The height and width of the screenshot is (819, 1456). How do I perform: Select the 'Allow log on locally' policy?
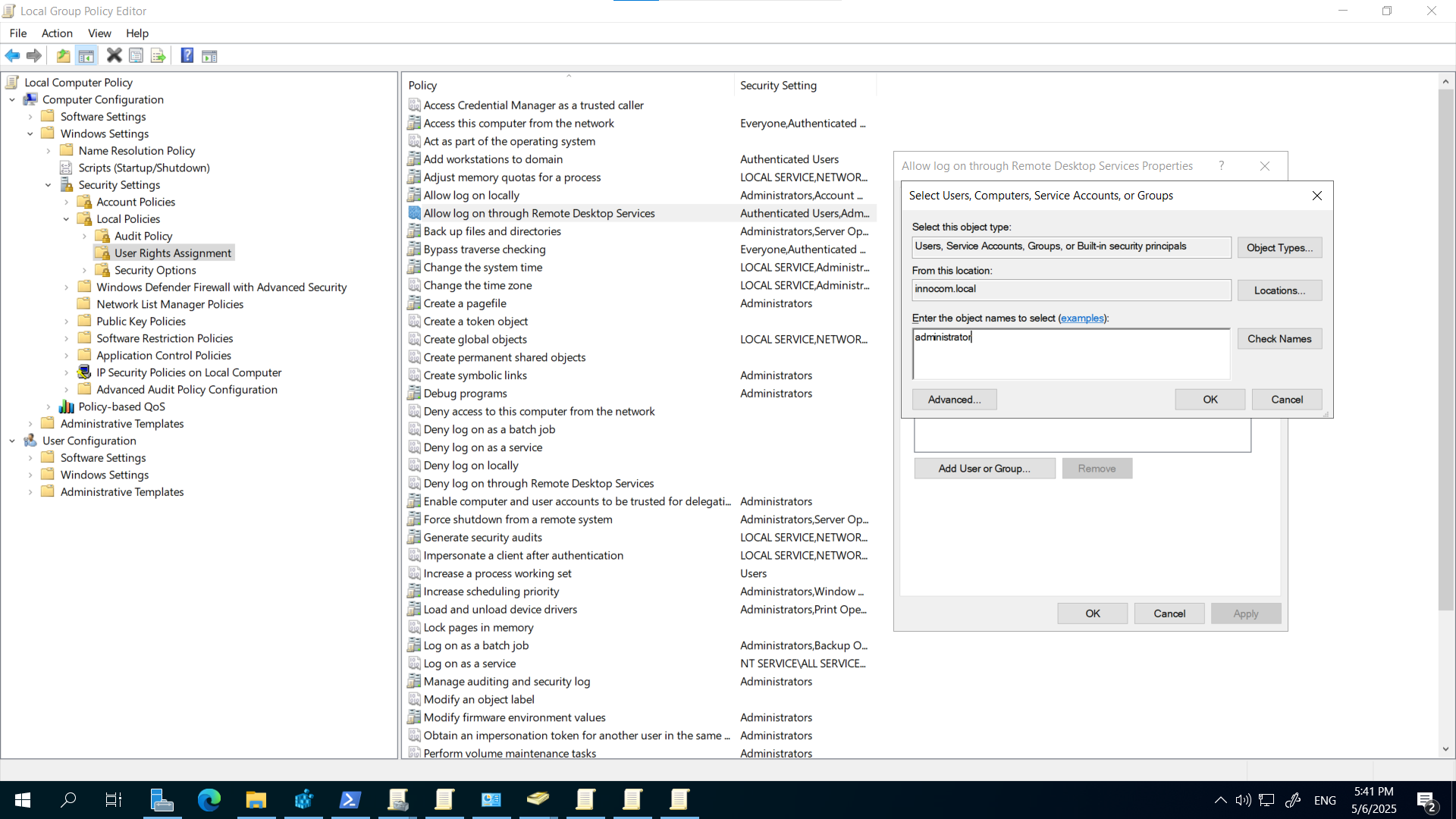(x=471, y=196)
